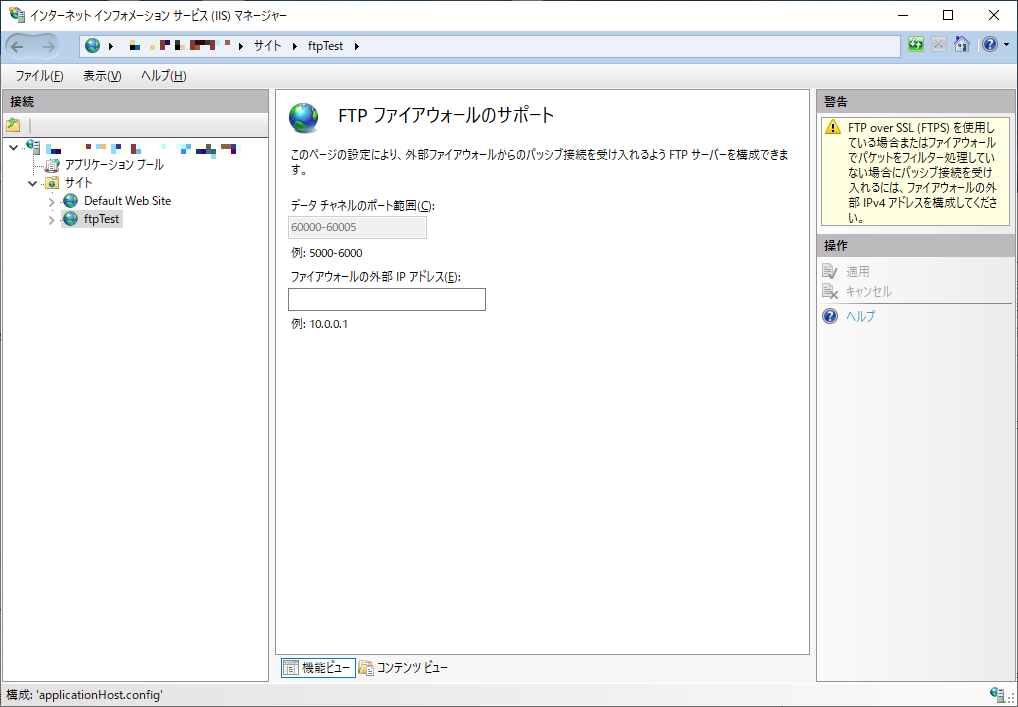Open the 表示 menu

click(100, 75)
